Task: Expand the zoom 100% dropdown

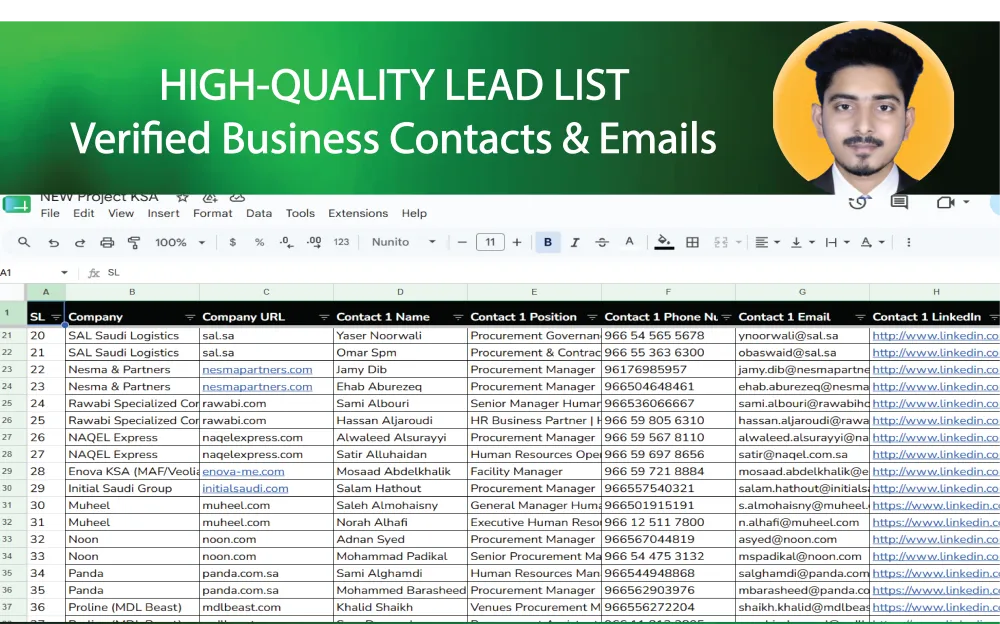Action: point(202,242)
